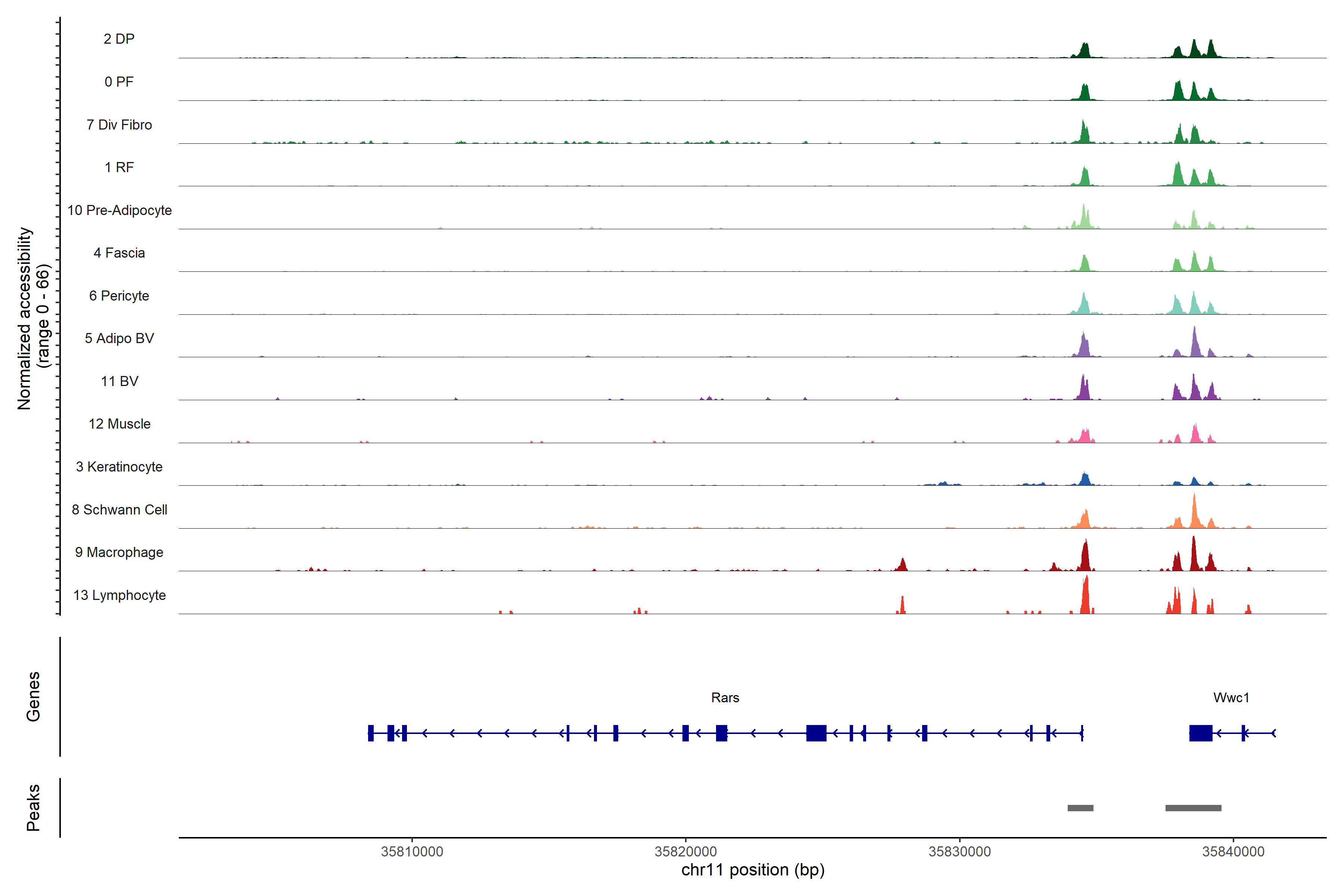Select the 2 DP track label
The height and width of the screenshot is (896, 1344).
coord(119,39)
